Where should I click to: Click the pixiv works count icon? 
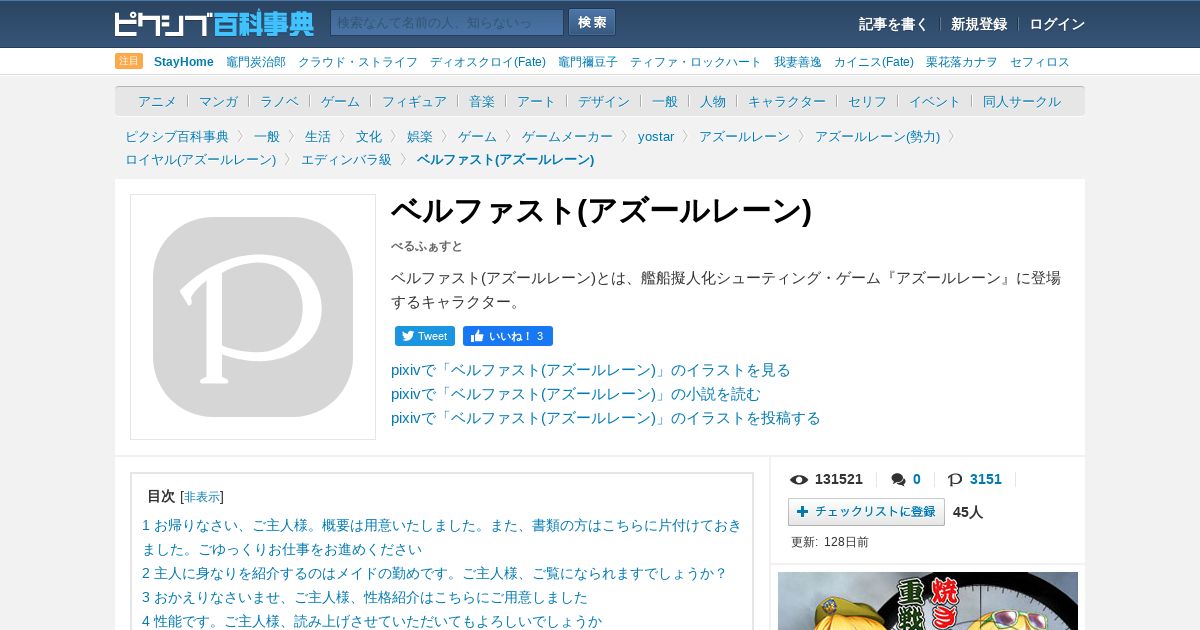tap(955, 479)
